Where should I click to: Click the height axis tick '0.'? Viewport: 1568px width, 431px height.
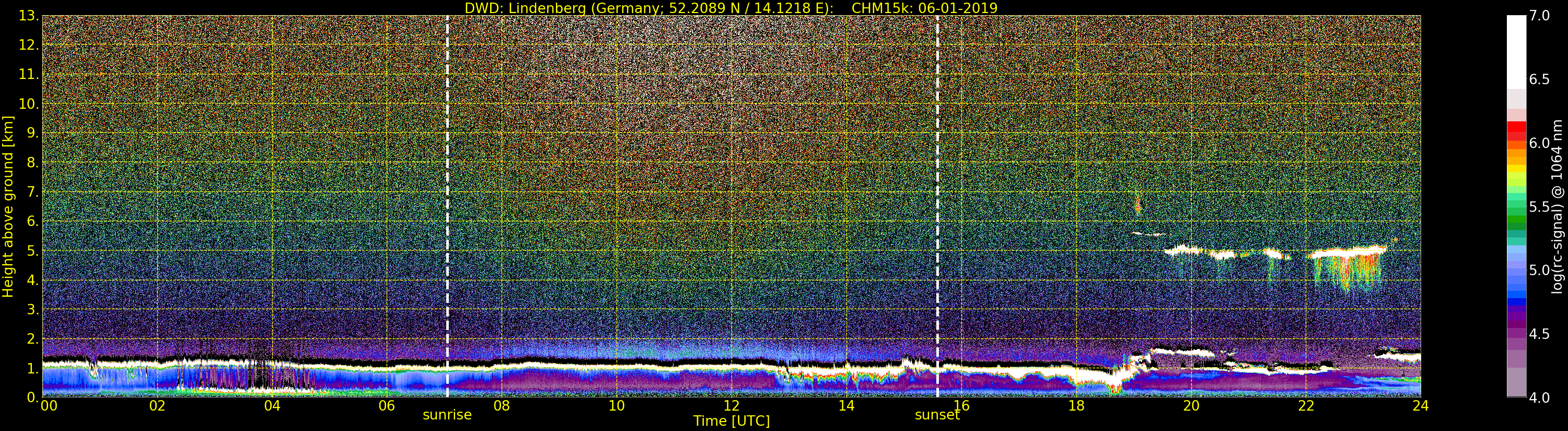[33, 397]
